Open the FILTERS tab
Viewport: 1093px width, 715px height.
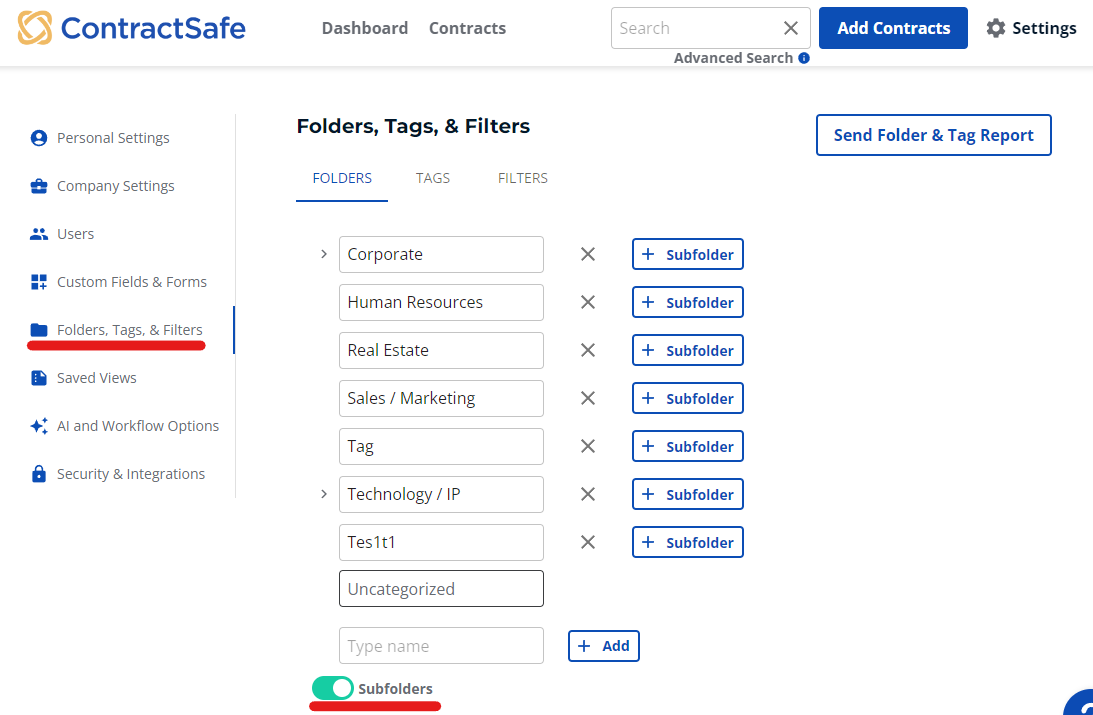tap(522, 178)
